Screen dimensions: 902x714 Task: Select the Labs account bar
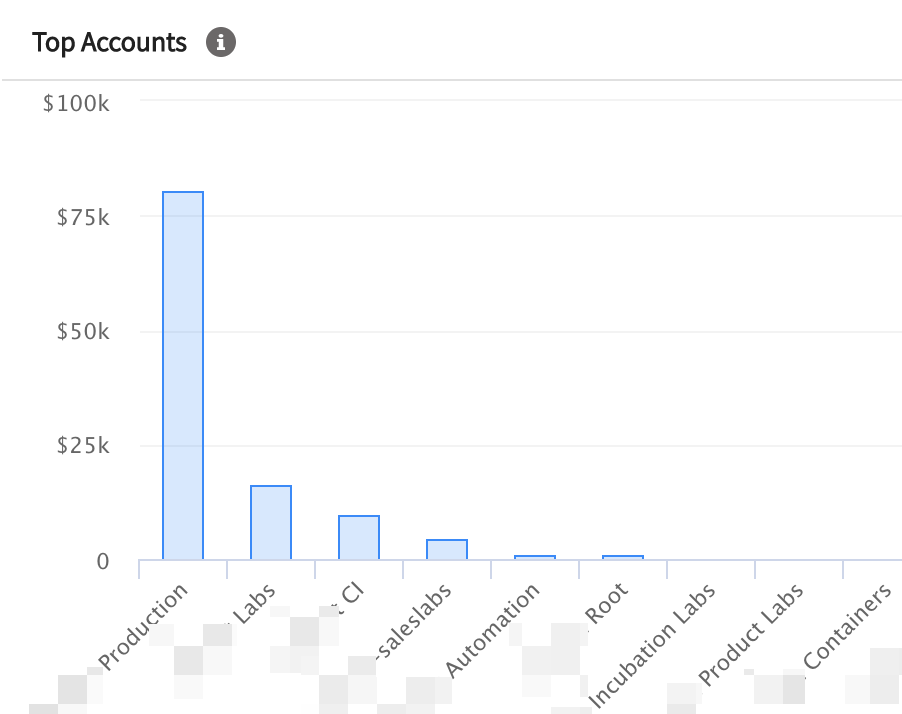pos(269,520)
